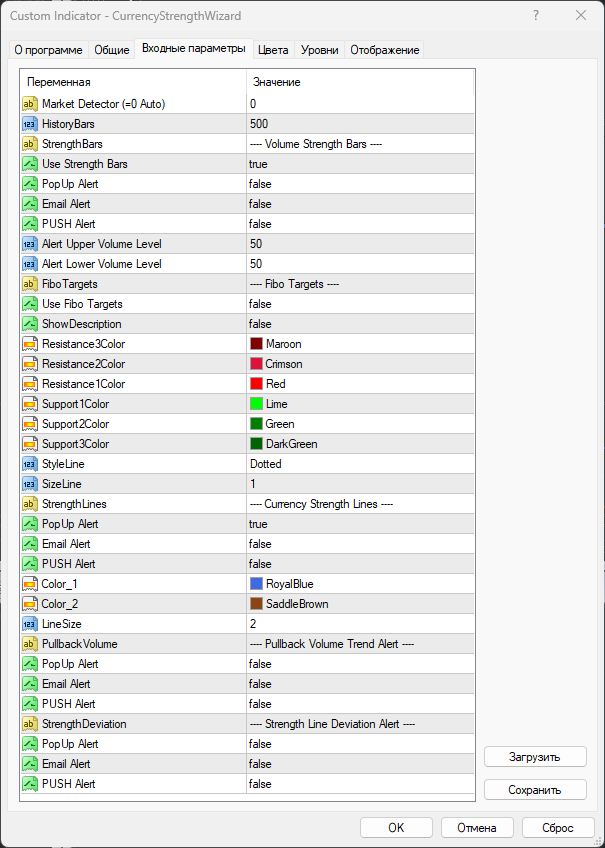Click the Resistance3Color color type icon
This screenshot has height=848, width=605.
29,344
